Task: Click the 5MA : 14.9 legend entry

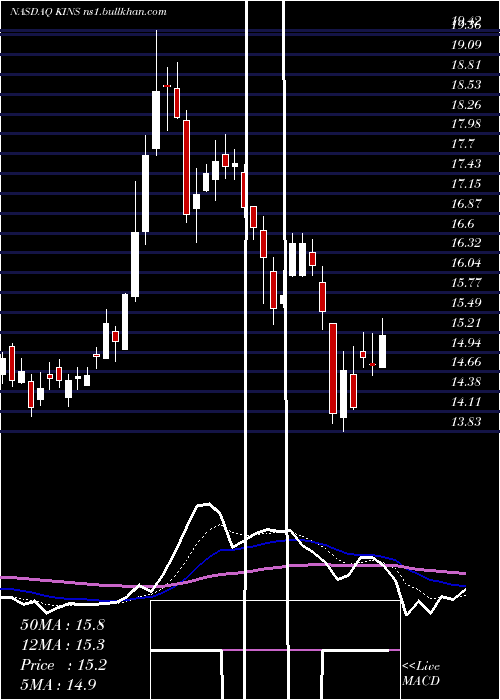Action: click(58, 684)
